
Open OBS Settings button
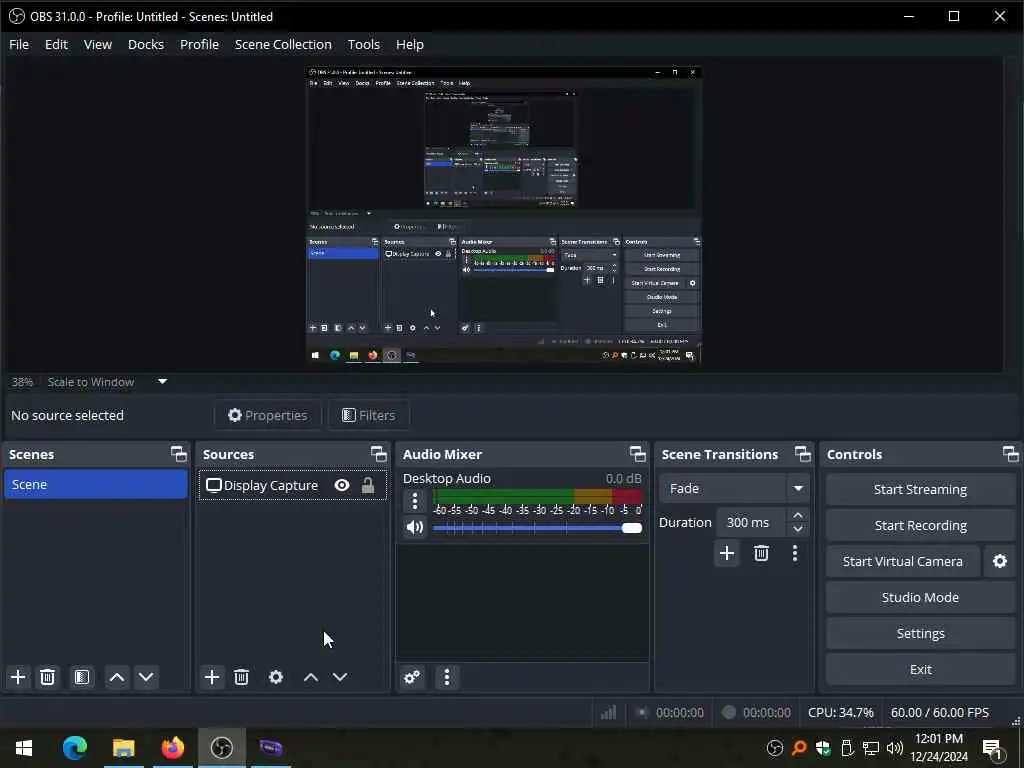920,633
